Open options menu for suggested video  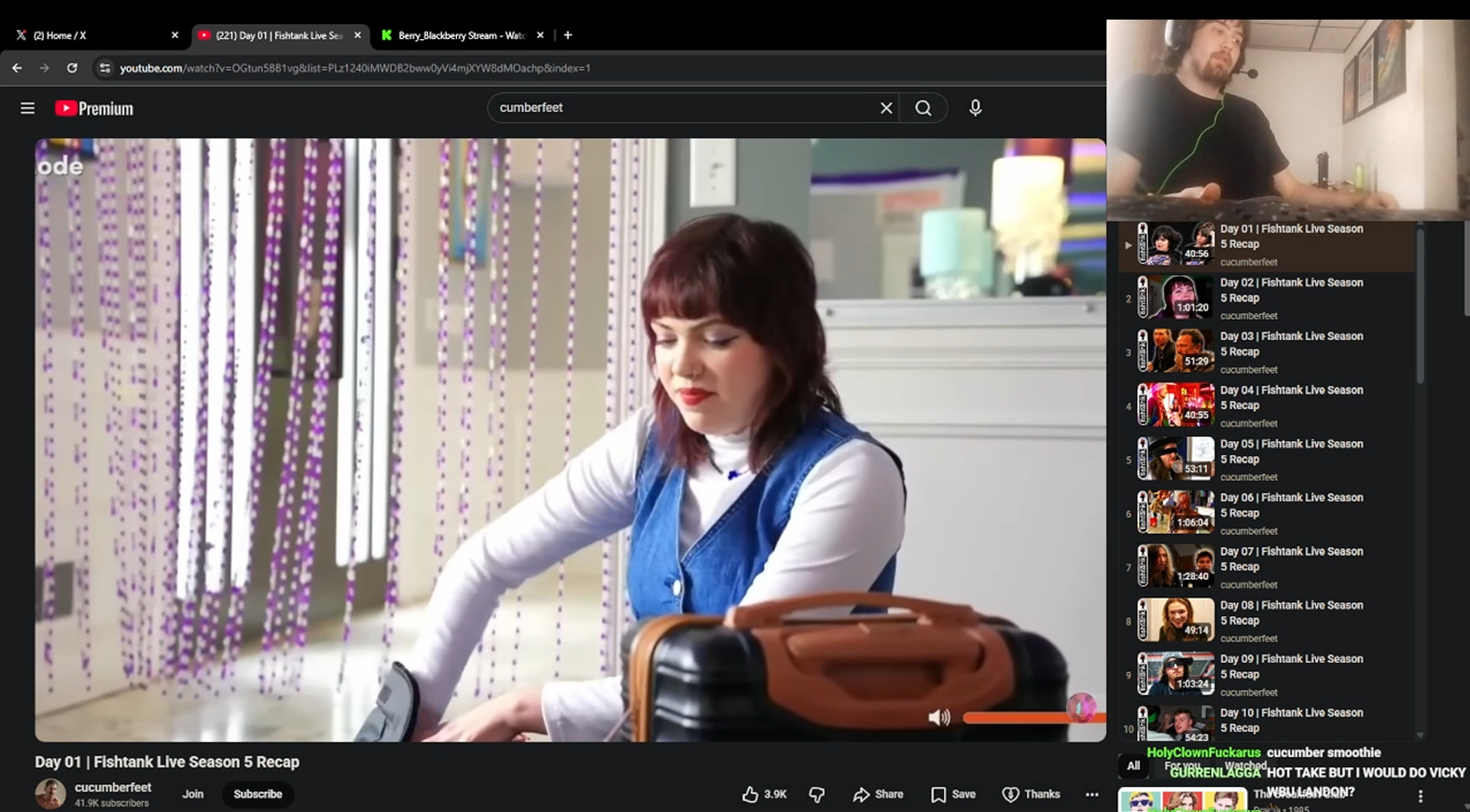tap(1421, 796)
